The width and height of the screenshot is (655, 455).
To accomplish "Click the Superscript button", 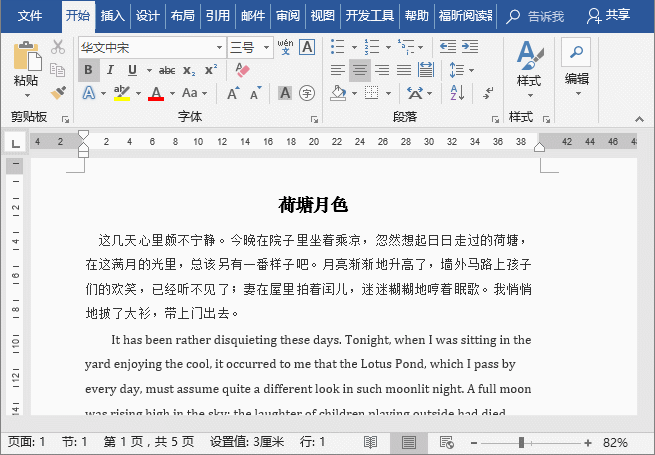I will [211, 70].
